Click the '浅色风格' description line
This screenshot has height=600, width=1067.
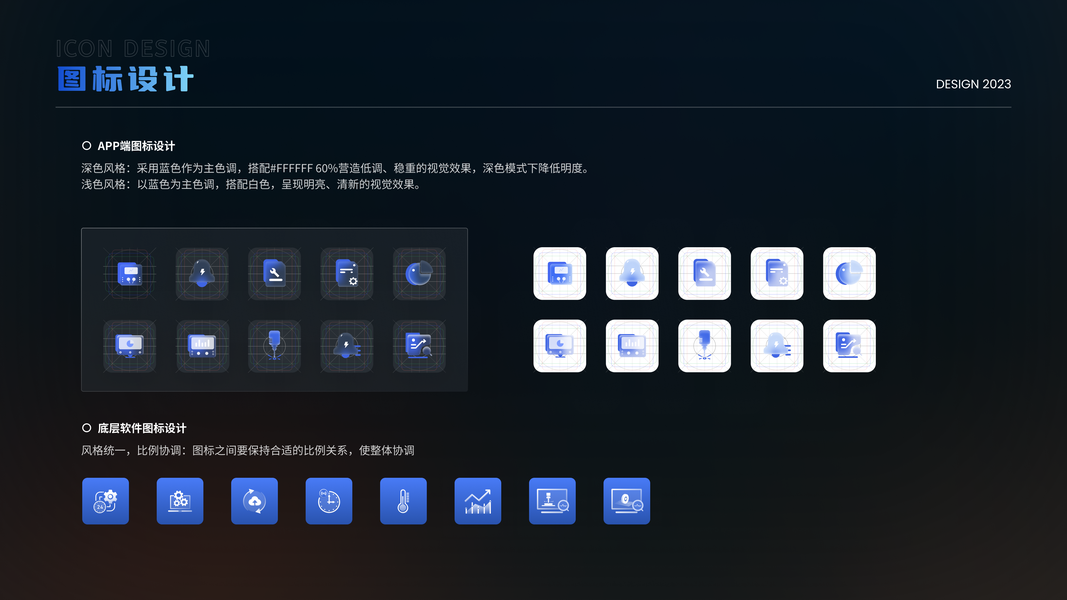(251, 184)
